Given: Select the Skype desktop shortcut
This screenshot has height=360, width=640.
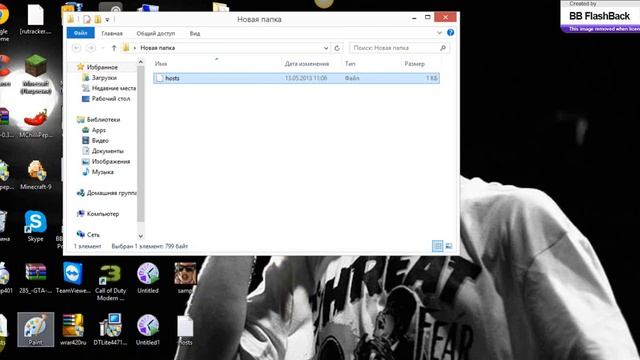Looking at the screenshot, I should pyautogui.click(x=36, y=227).
